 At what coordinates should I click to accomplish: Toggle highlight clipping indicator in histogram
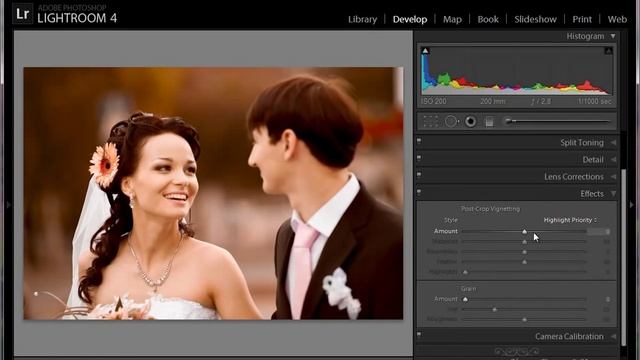608,51
